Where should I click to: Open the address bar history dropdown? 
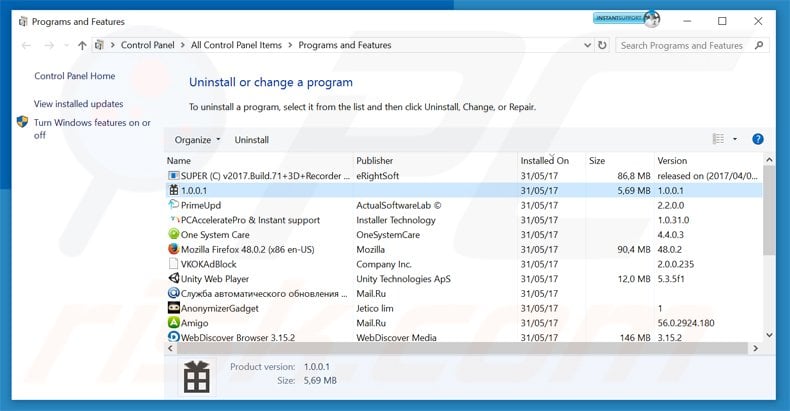587,45
